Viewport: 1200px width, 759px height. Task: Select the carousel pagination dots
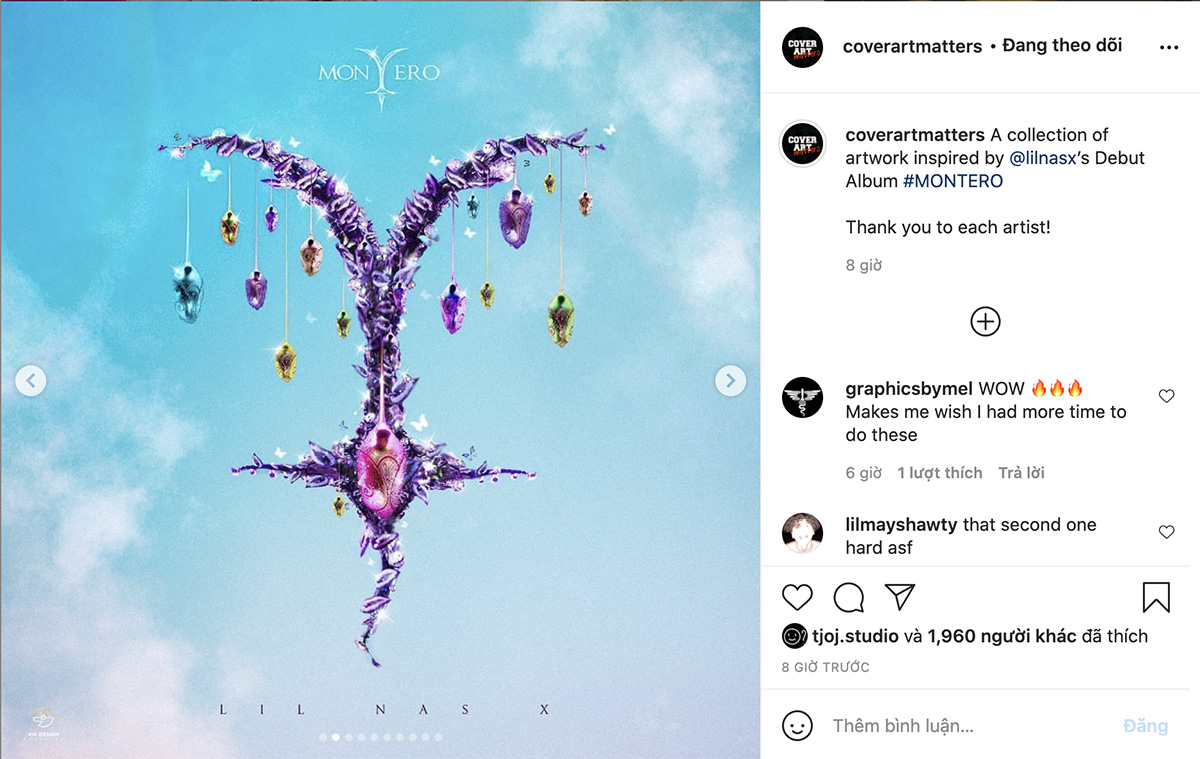(380, 737)
